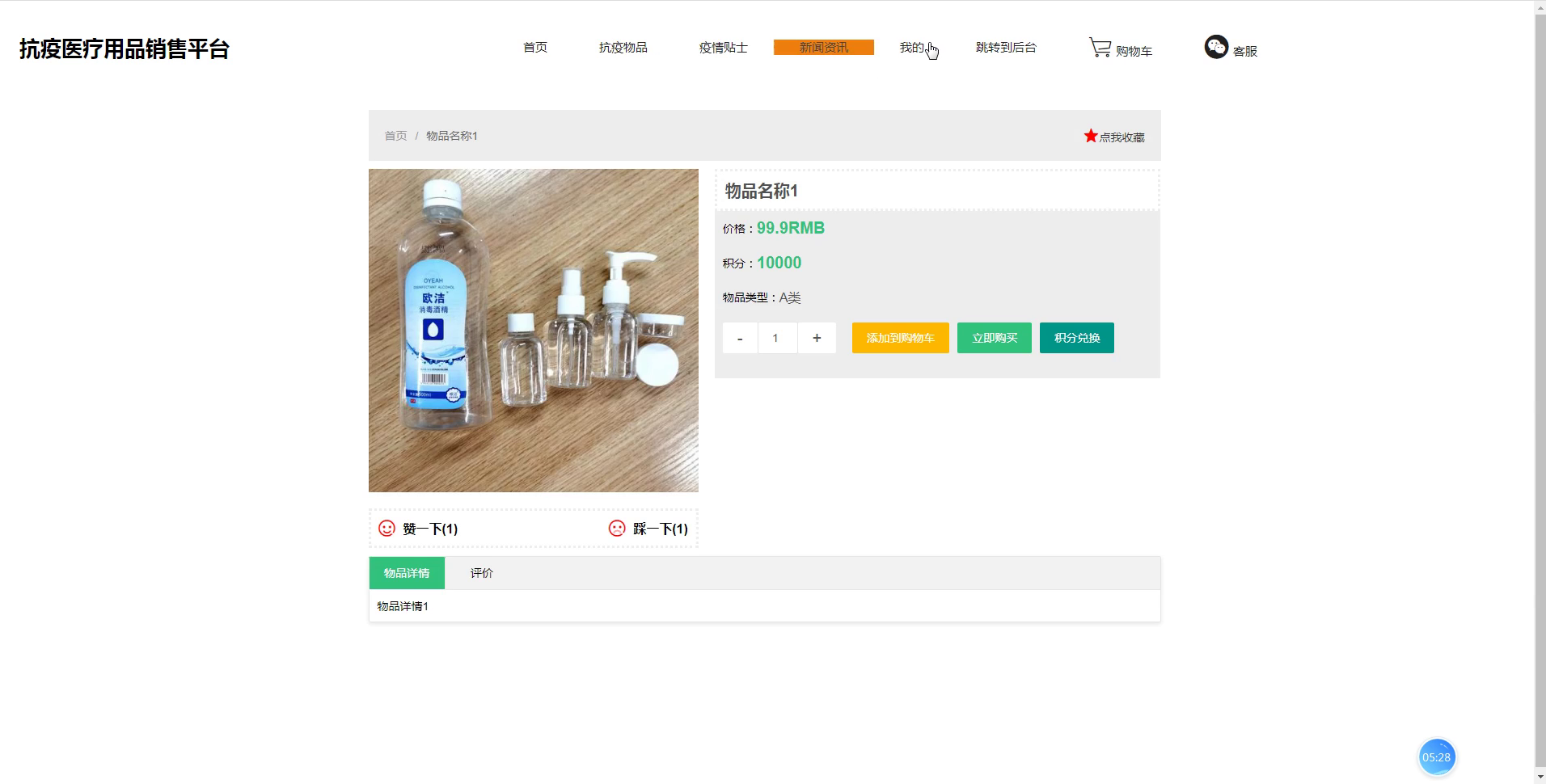Viewport: 1546px width, 784px height.
Task: Click the 10000 points value
Action: tap(779, 263)
